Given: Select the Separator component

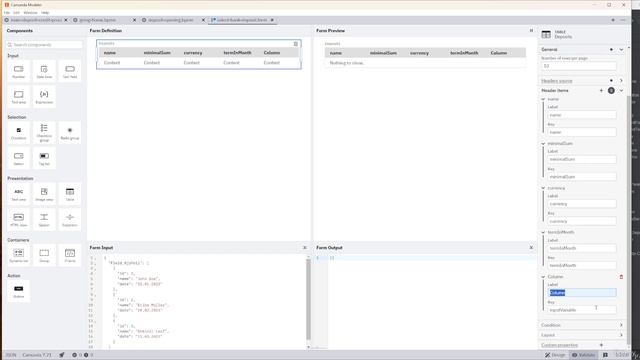Looking at the screenshot, I should coord(70,220).
